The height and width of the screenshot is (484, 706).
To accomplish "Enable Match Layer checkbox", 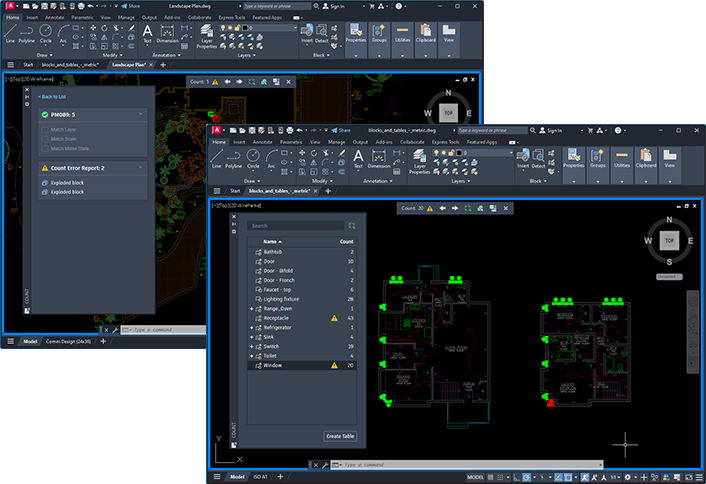I will click(x=45, y=130).
